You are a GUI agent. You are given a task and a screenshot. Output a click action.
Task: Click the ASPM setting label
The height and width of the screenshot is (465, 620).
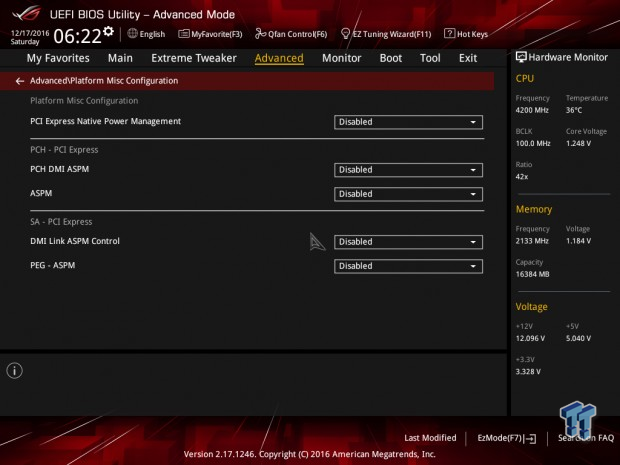tap(41, 193)
